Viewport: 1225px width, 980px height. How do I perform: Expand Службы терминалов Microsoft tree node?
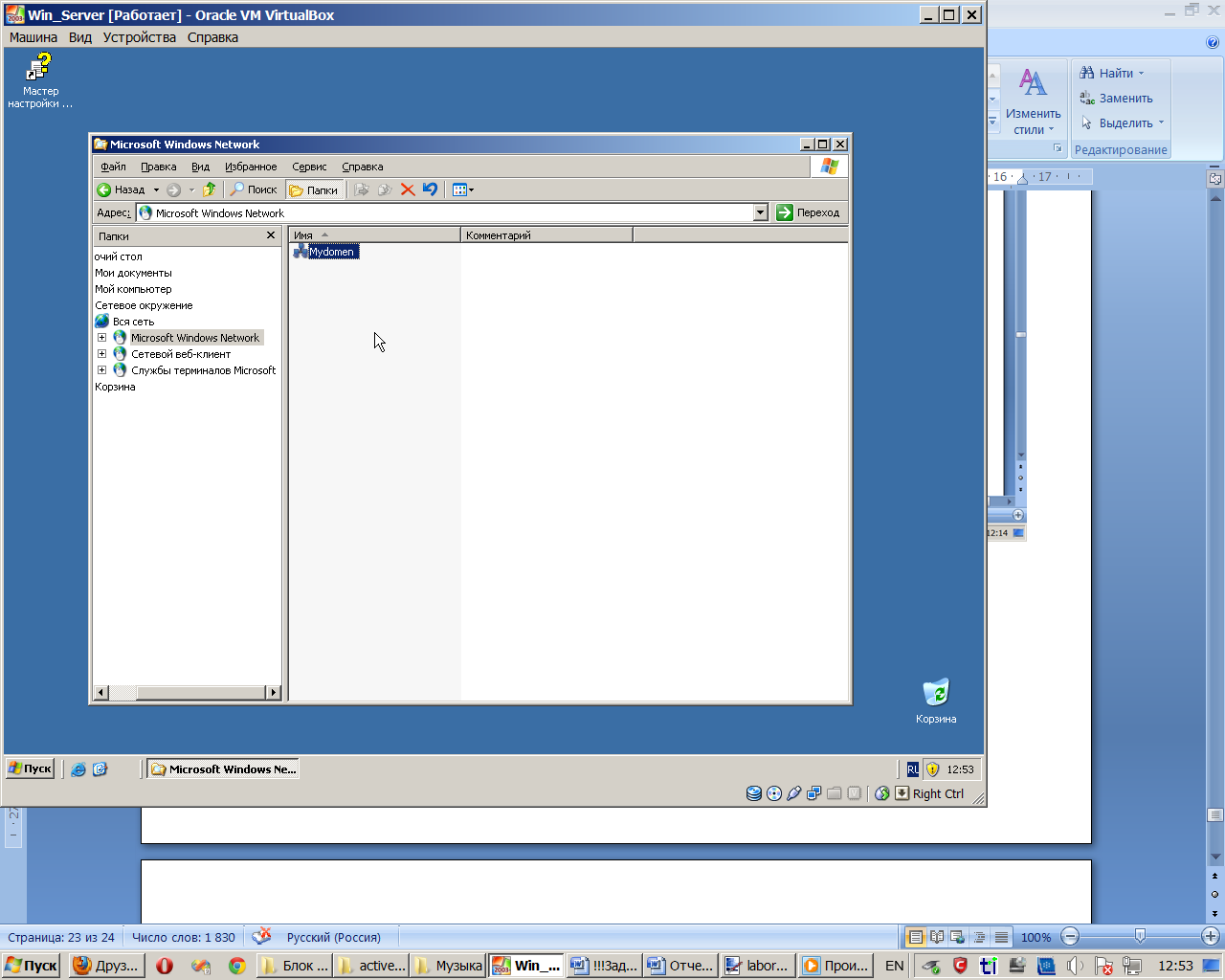tap(101, 370)
